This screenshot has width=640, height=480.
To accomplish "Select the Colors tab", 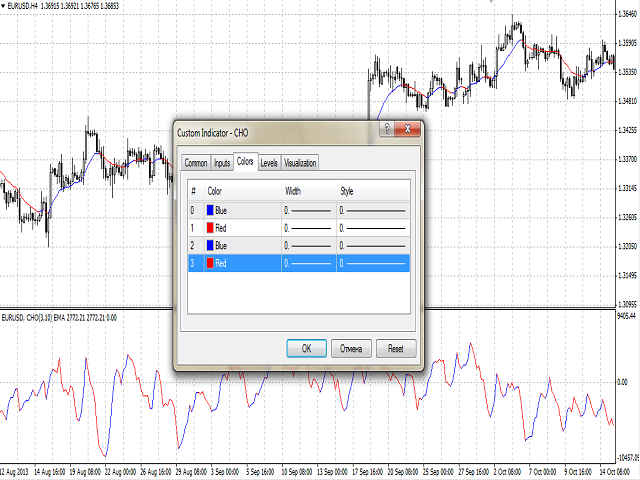I will pyautogui.click(x=245, y=162).
